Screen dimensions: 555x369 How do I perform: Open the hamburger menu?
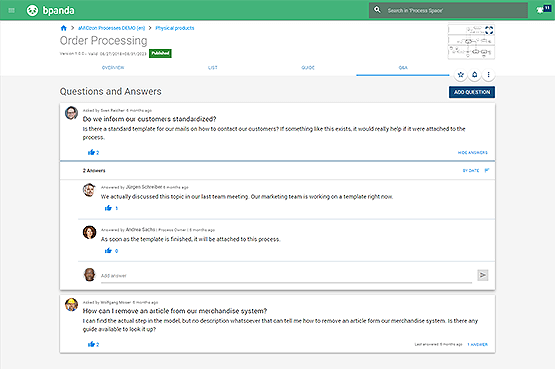pyautogui.click(x=11, y=10)
